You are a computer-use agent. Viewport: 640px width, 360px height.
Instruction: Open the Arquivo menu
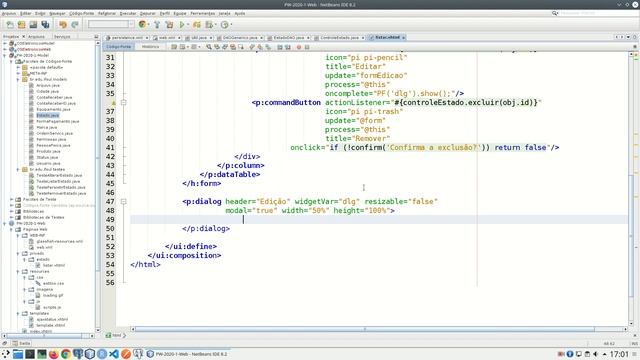(9, 13)
